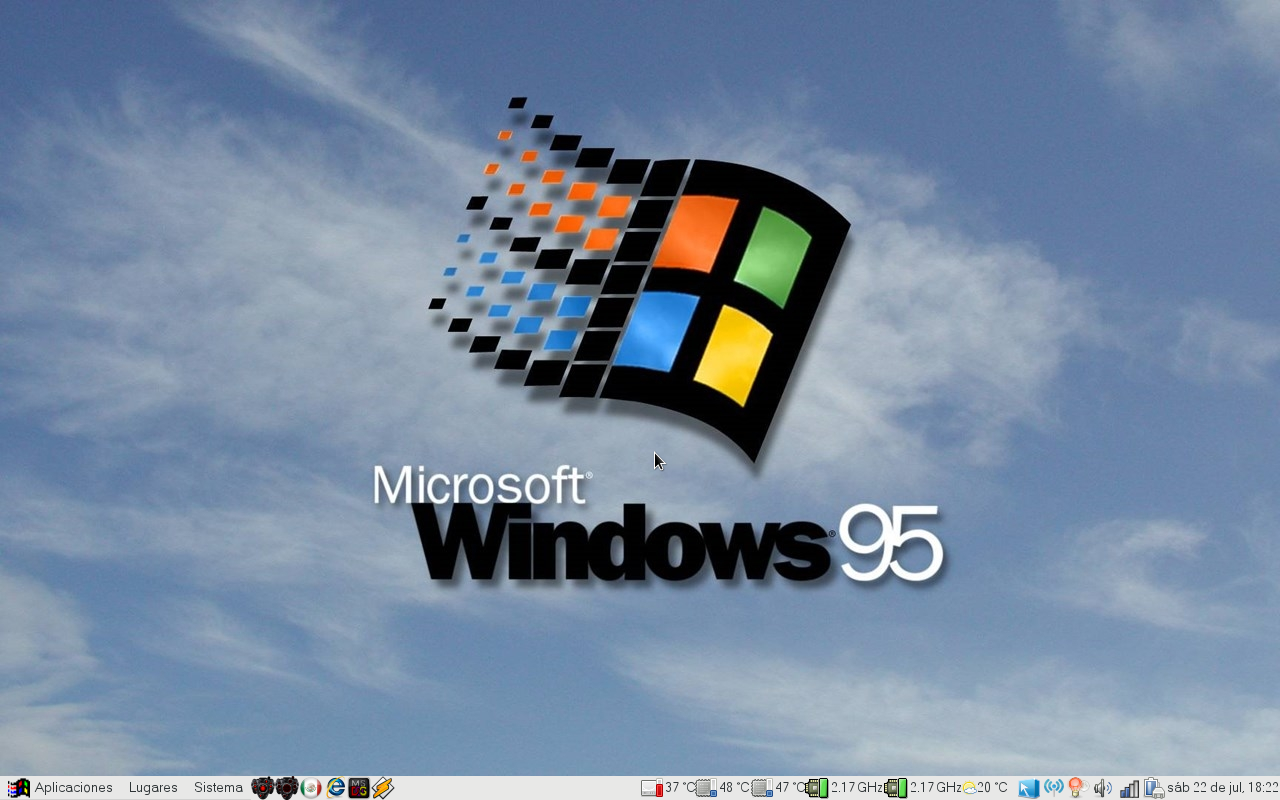Image resolution: width=1280 pixels, height=800 pixels.
Task: Click the sensor reading 47 °C
Action: pos(778,788)
